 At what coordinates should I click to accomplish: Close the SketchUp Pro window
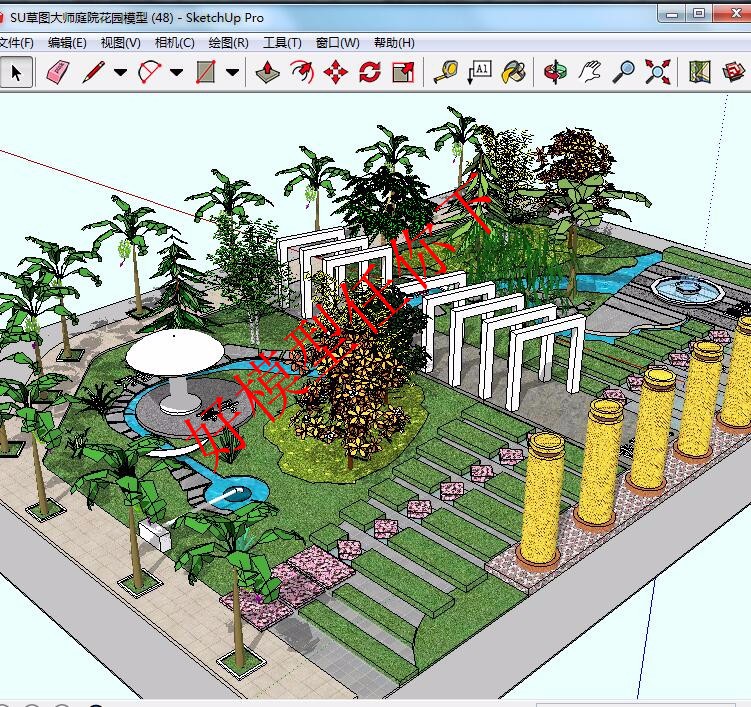click(734, 13)
